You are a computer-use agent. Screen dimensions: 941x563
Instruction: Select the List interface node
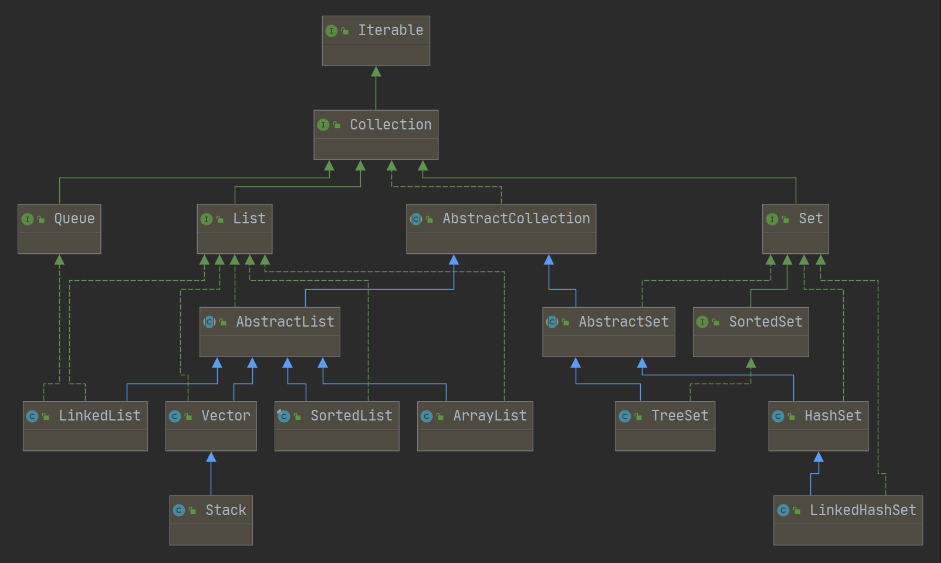tap(234, 229)
